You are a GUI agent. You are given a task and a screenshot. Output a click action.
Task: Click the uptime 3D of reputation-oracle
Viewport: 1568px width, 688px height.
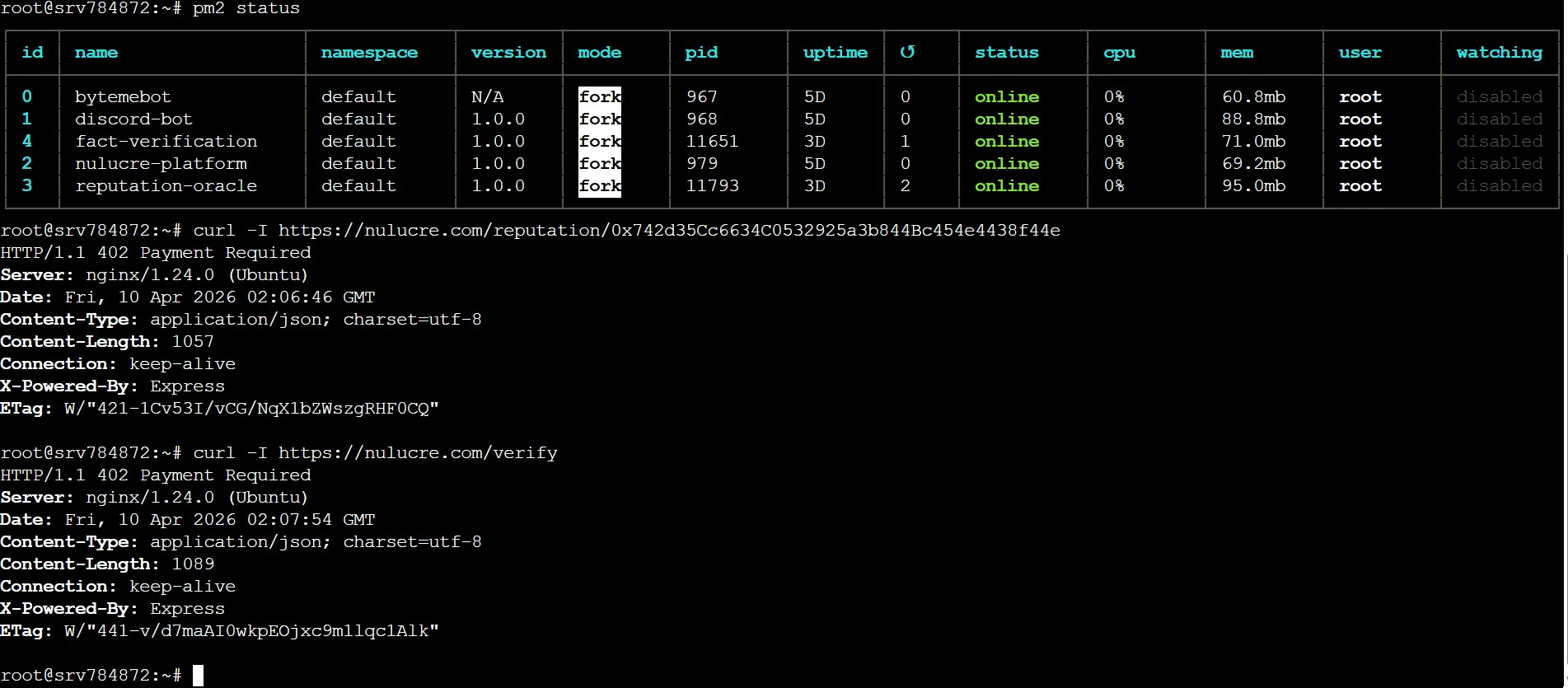pyautogui.click(x=814, y=185)
